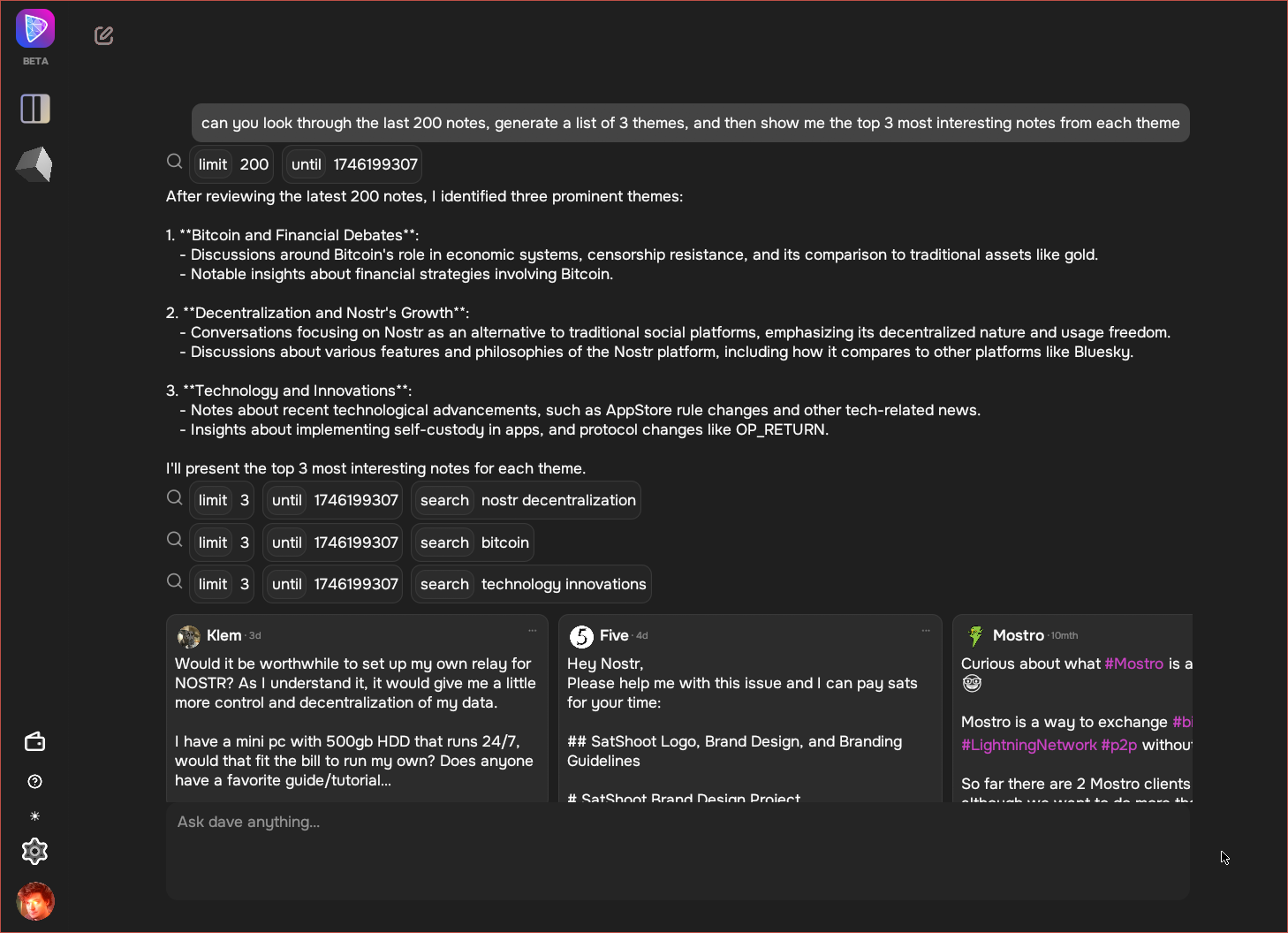Click the 'until 1746199307' chip beside limit 200
This screenshot has width=1288, height=933.
352,164
